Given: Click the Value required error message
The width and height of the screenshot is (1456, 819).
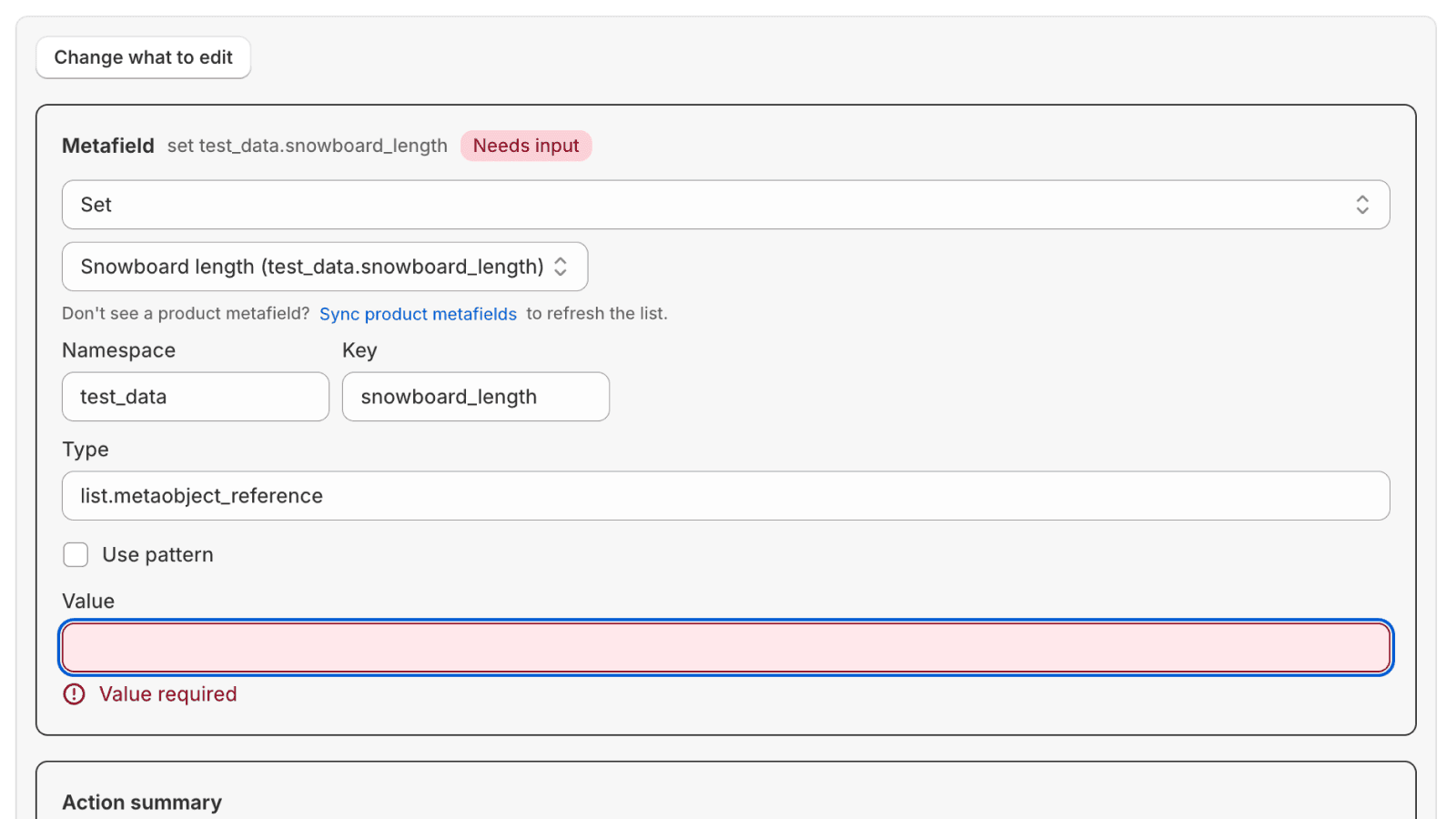Looking at the screenshot, I should 167,694.
